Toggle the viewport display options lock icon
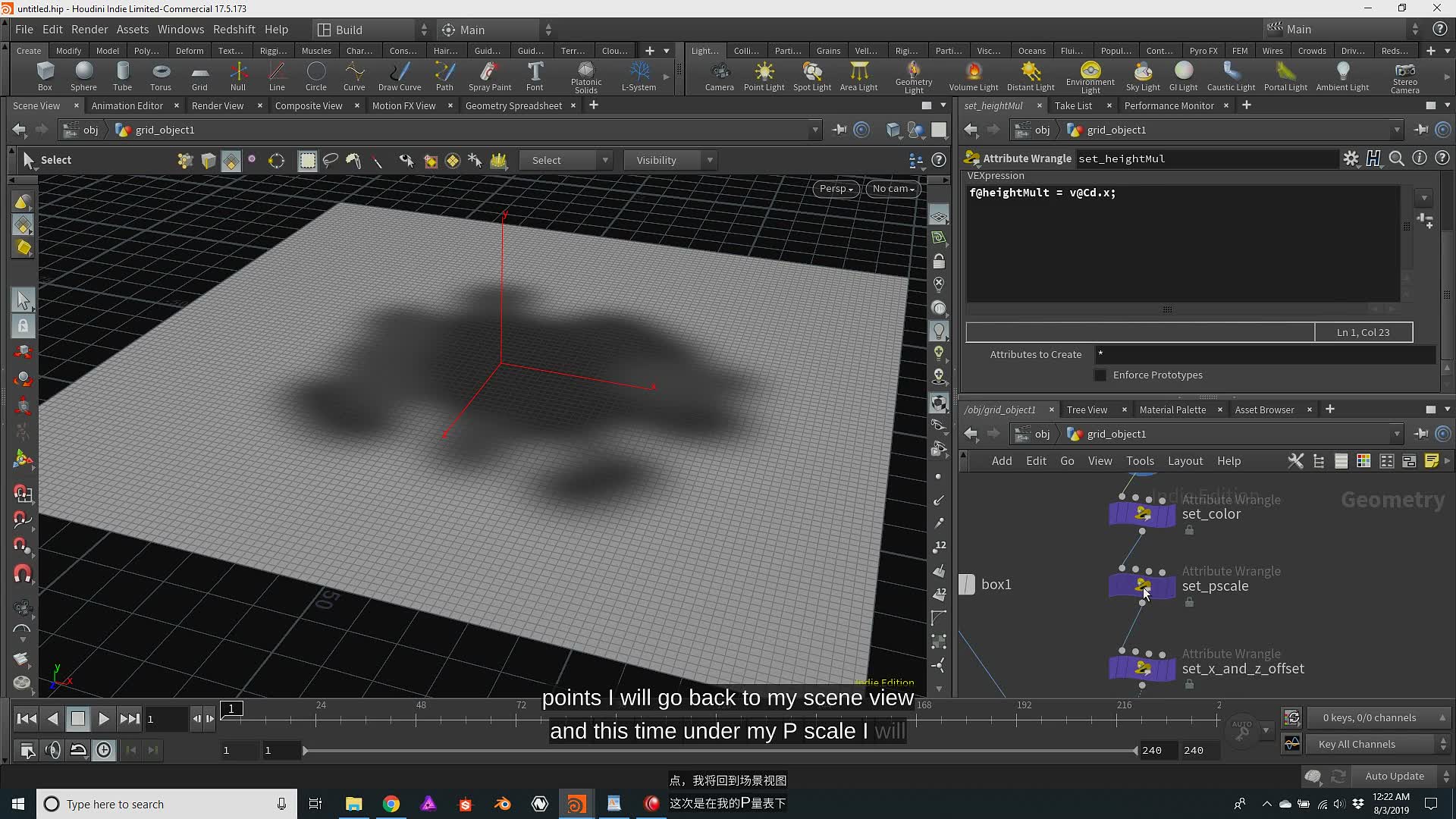The width and height of the screenshot is (1456, 819). tap(939, 262)
